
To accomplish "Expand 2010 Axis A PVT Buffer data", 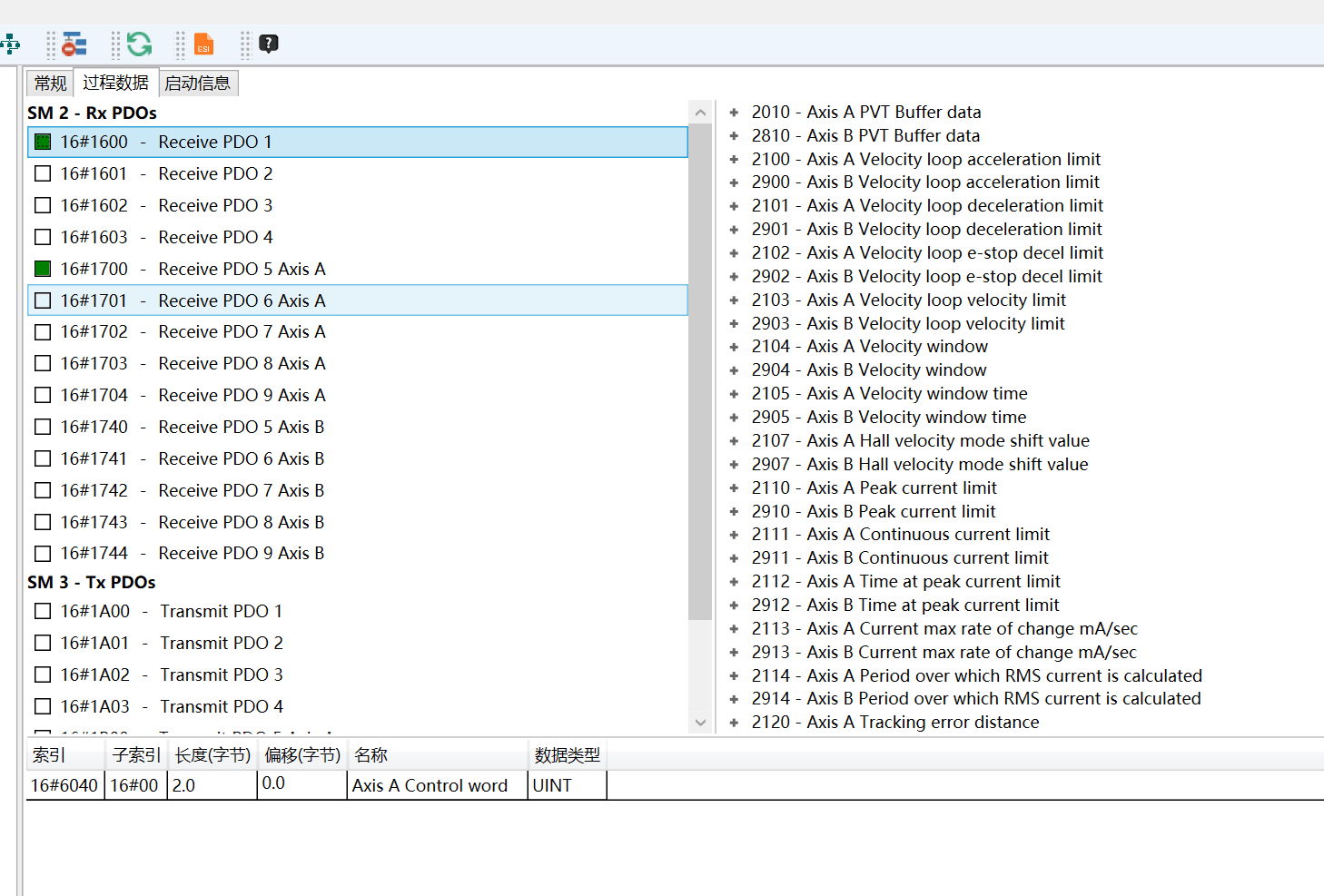I will (x=734, y=113).
